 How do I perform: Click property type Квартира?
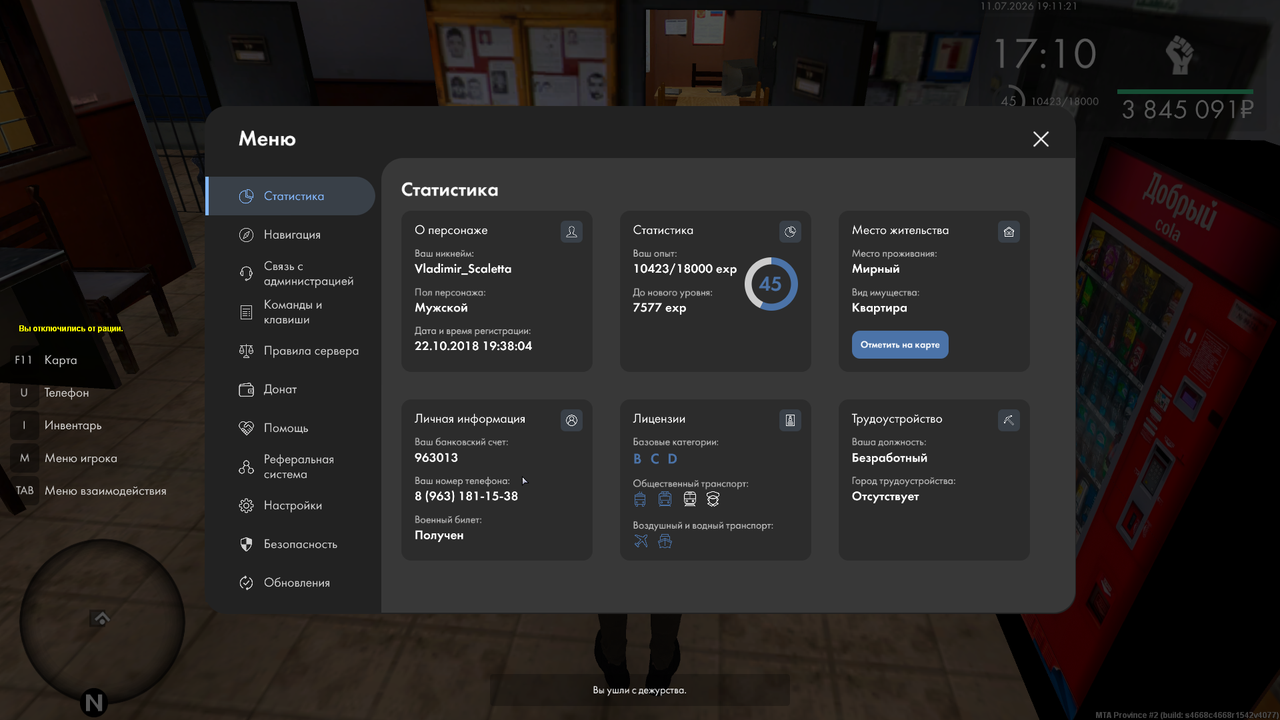[880, 308]
